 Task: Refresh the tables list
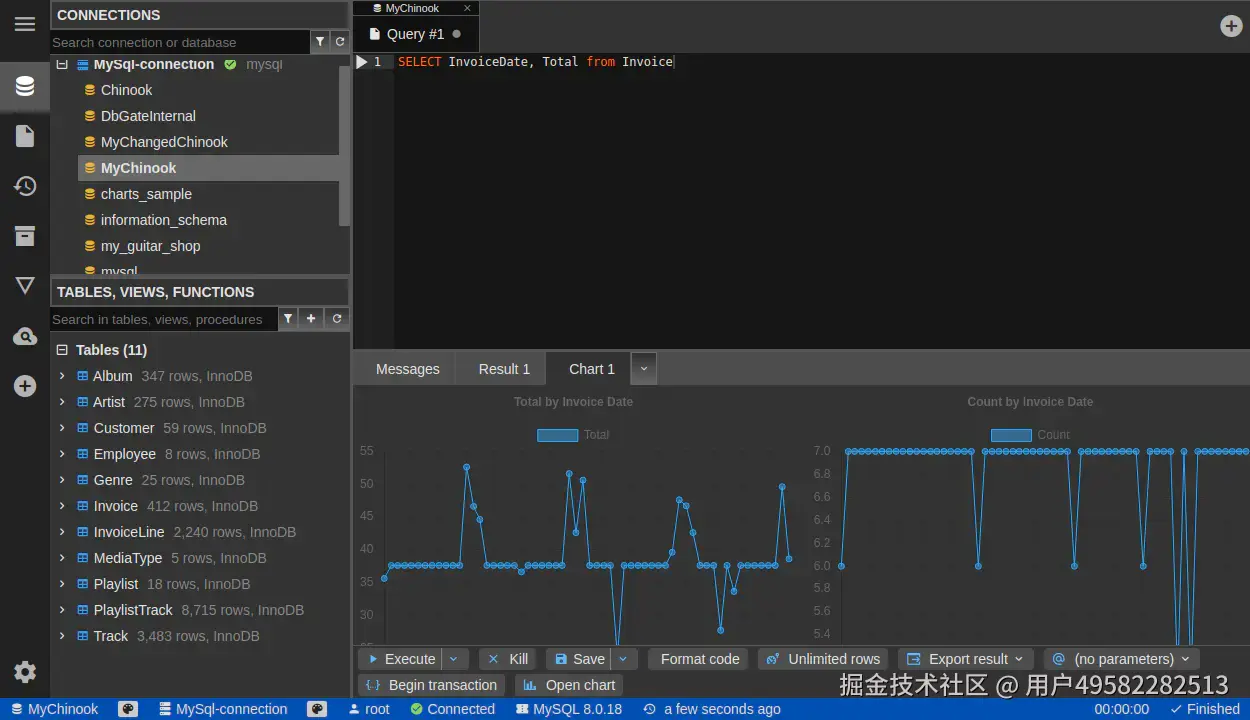click(337, 319)
